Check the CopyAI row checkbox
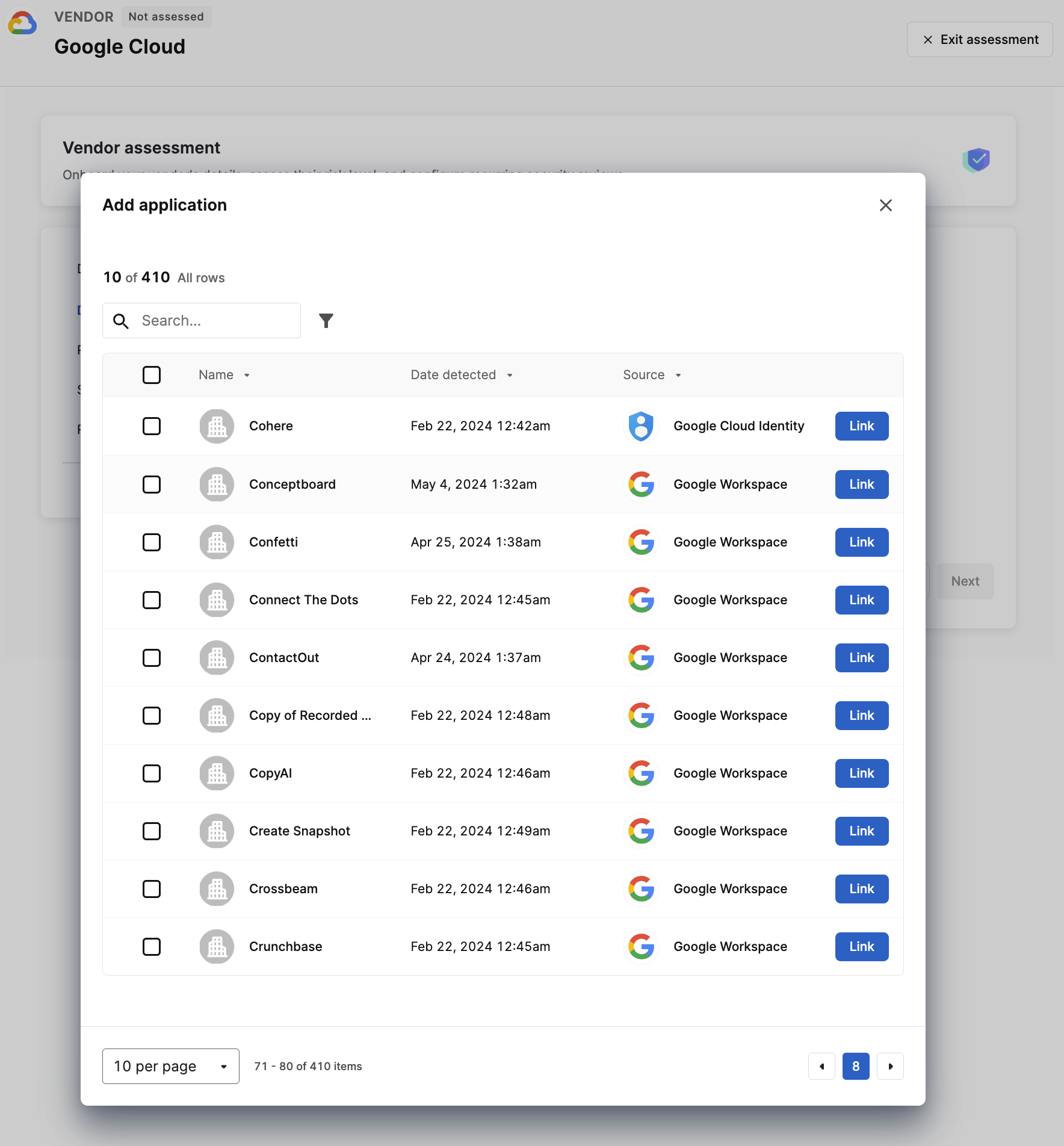This screenshot has width=1064, height=1146. pos(152,773)
